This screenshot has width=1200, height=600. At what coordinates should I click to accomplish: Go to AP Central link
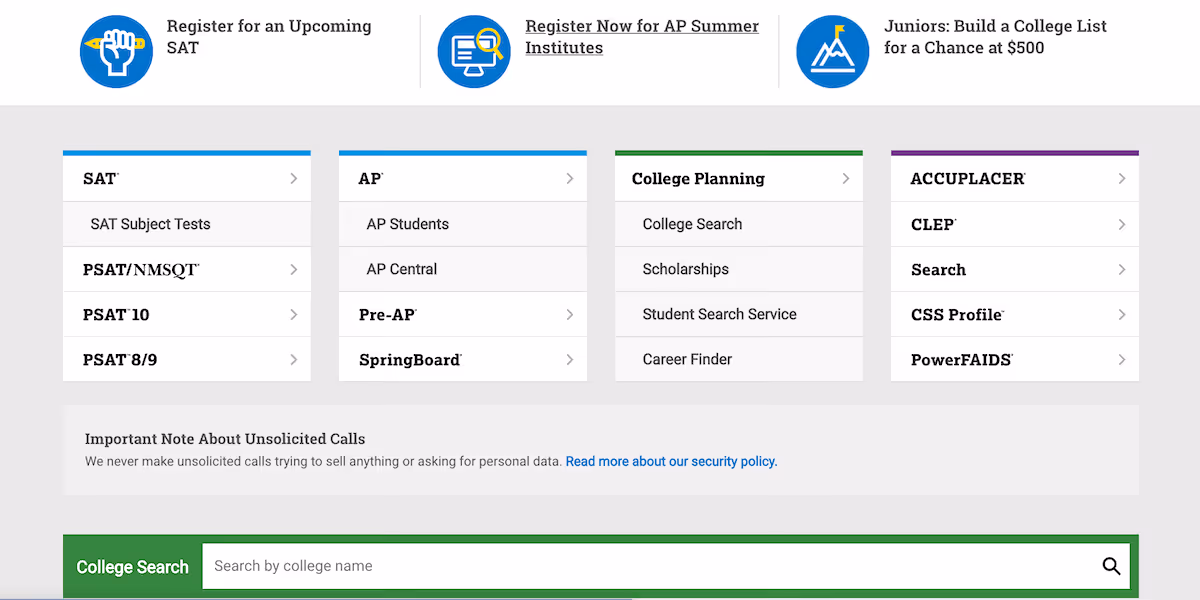point(402,269)
